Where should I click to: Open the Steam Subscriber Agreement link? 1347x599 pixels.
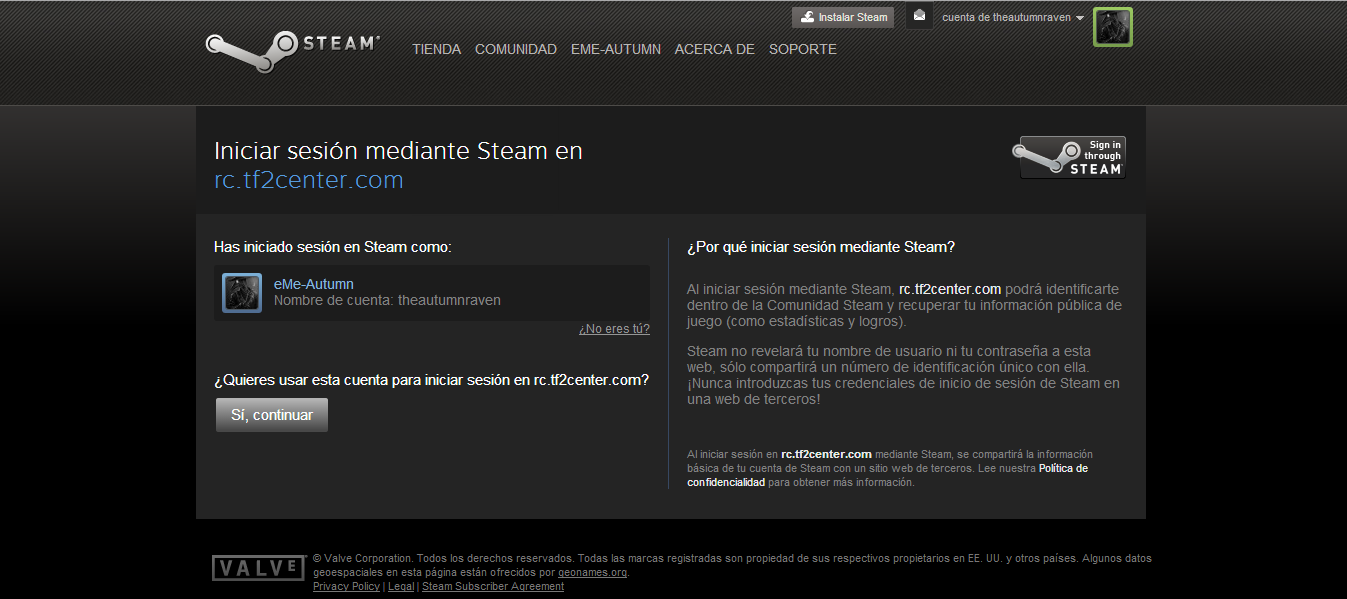pyautogui.click(x=493, y=587)
